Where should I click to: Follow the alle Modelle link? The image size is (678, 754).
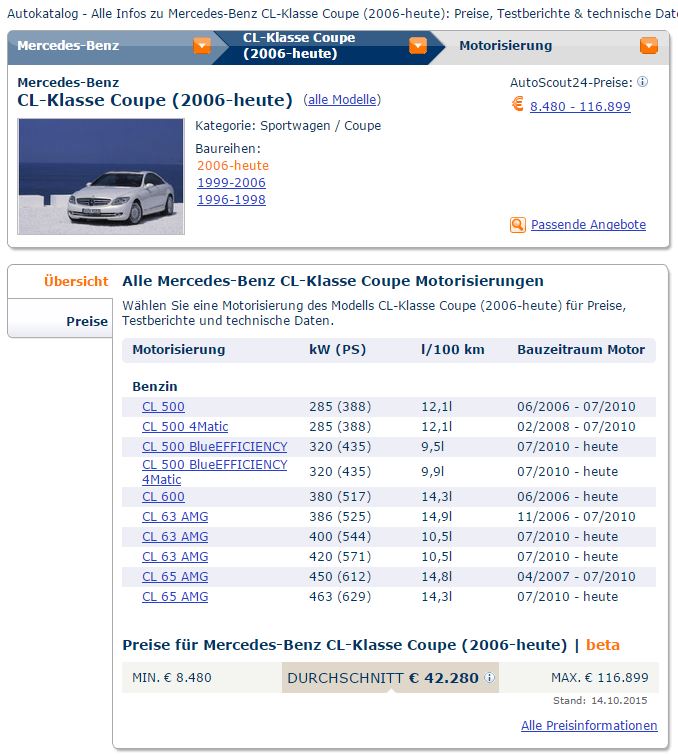tap(342, 100)
